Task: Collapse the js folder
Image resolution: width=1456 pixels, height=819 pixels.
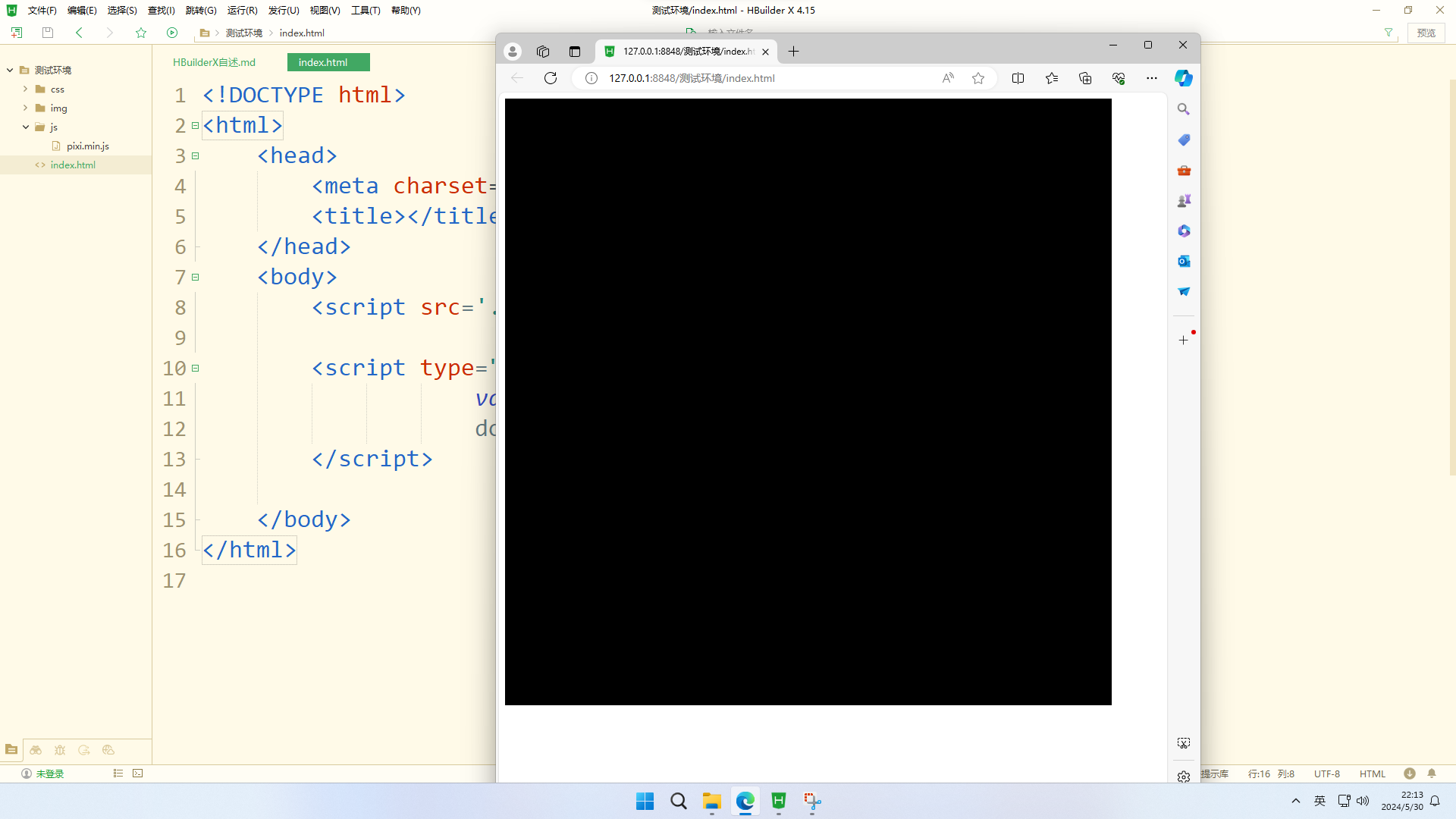Action: 25,127
